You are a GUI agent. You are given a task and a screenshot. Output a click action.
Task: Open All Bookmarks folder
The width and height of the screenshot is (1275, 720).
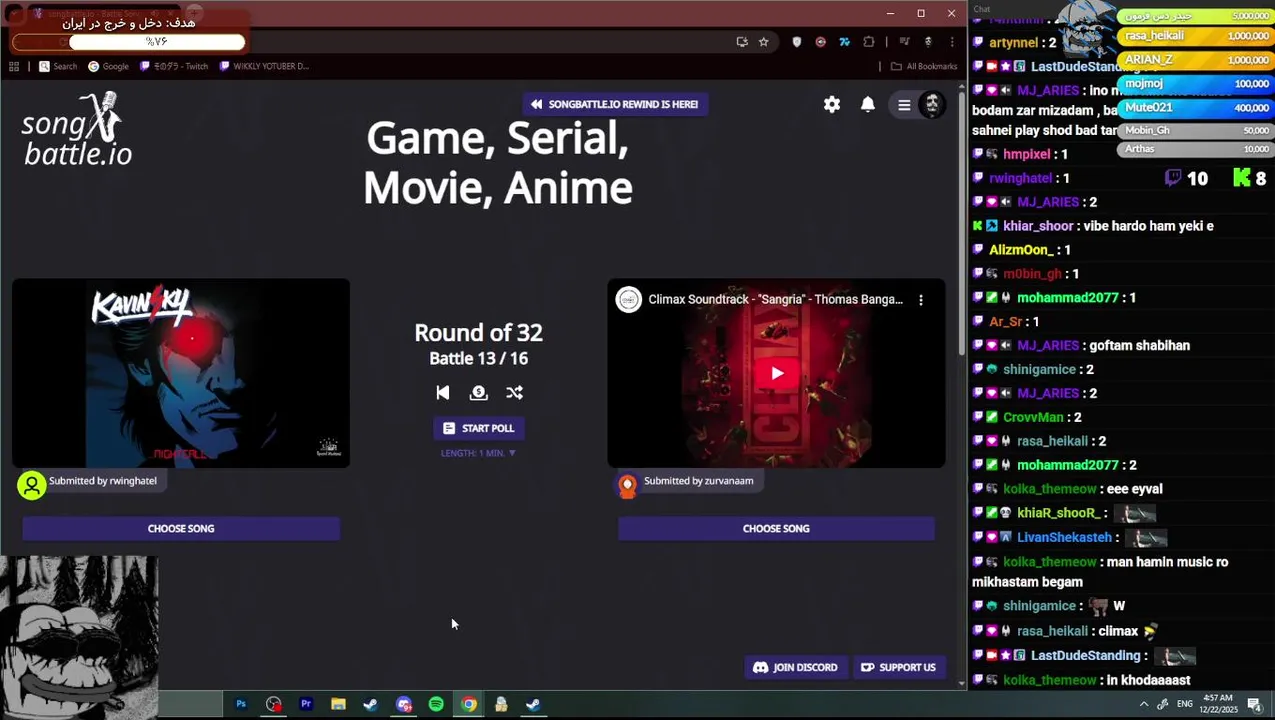[x=924, y=66]
